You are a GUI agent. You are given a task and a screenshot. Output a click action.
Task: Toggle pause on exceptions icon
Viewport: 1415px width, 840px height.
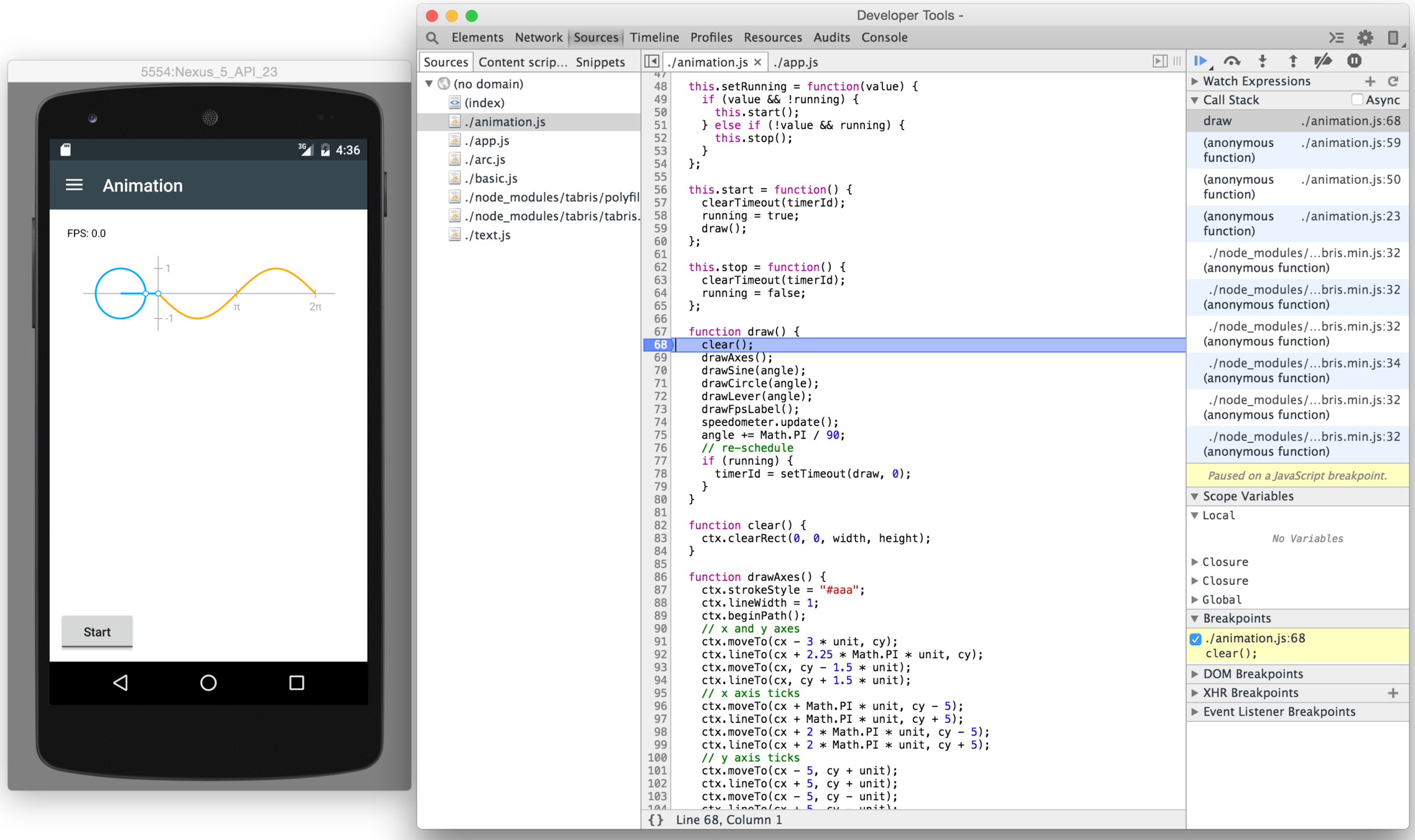tap(1354, 61)
